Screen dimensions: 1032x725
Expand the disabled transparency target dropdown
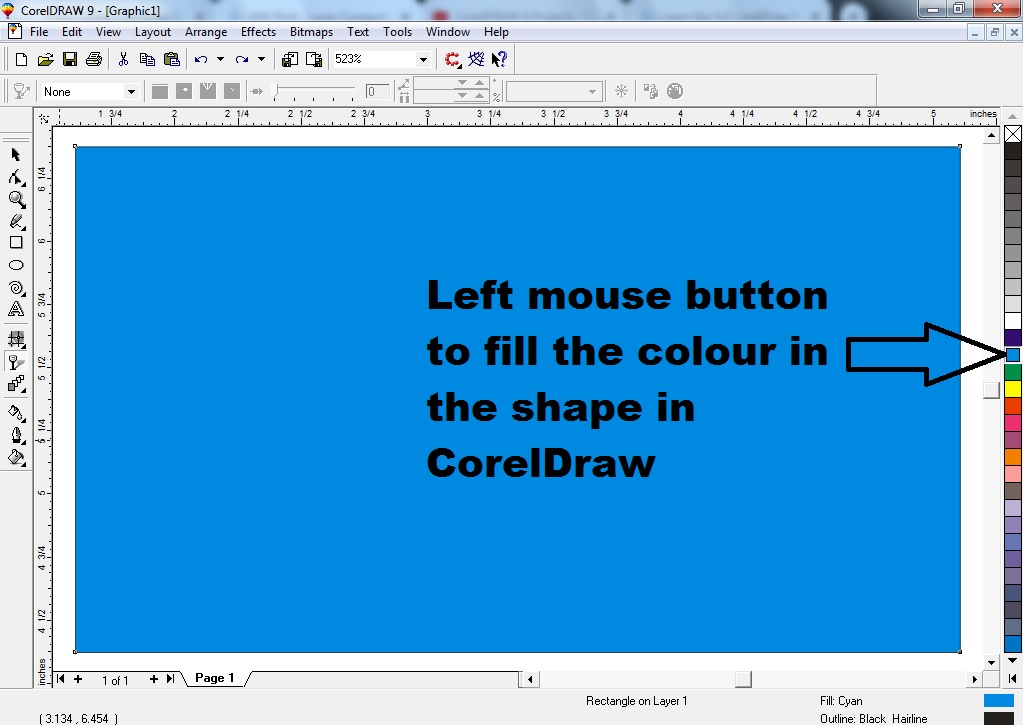tap(592, 92)
